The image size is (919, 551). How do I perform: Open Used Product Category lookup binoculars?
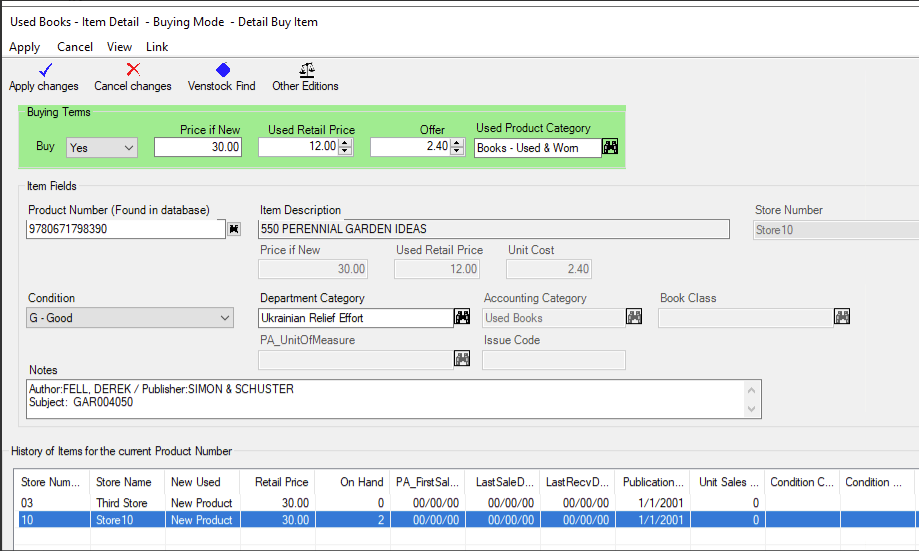[610, 147]
